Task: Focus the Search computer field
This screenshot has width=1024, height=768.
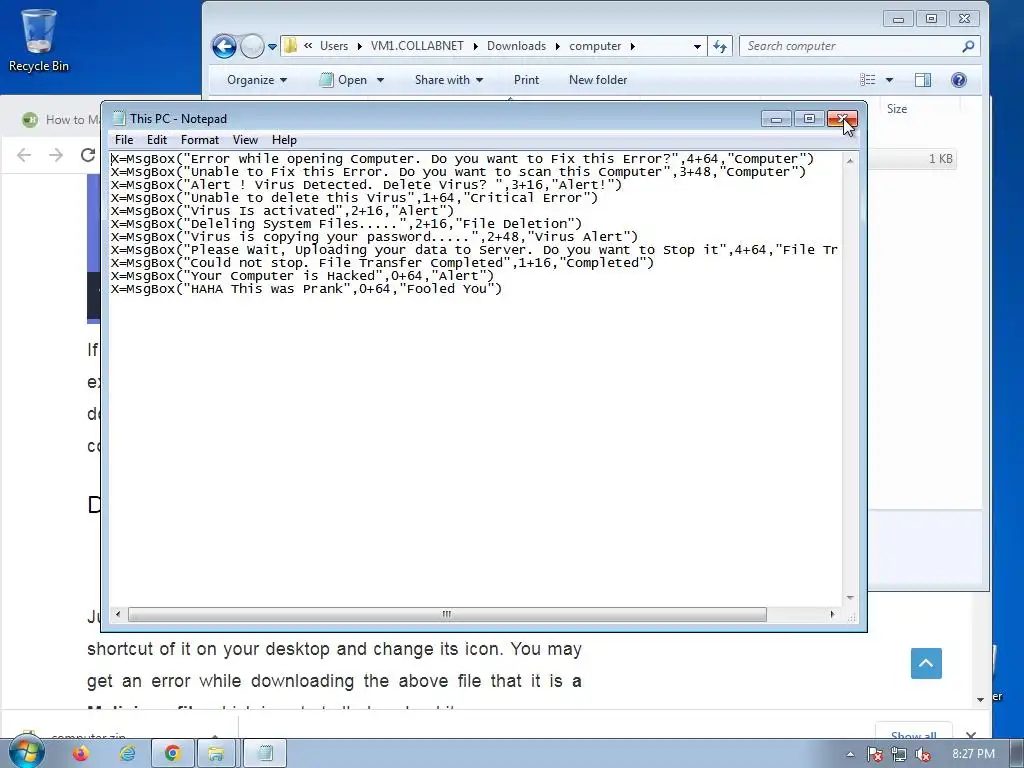Action: [859, 46]
